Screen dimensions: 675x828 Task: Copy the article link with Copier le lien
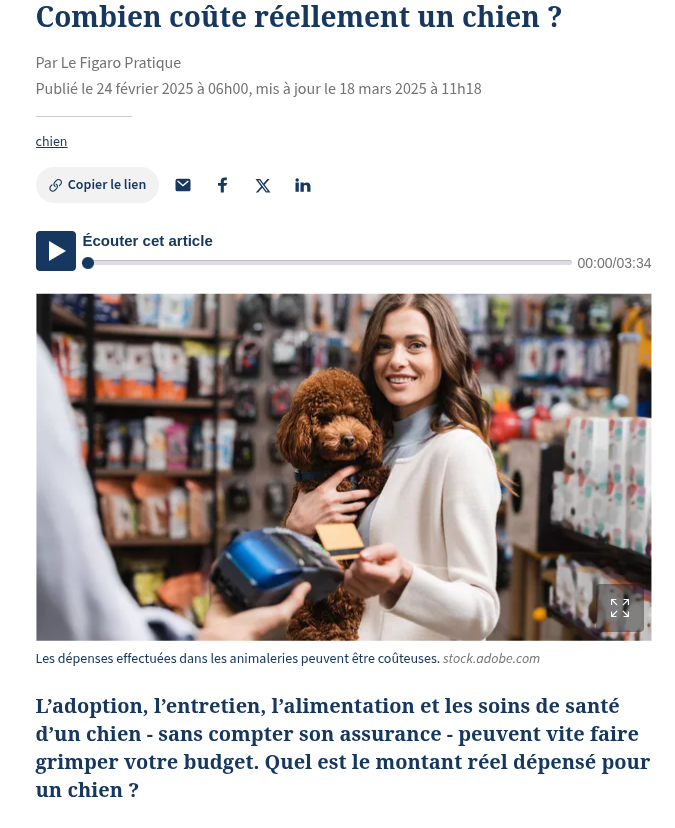97,185
